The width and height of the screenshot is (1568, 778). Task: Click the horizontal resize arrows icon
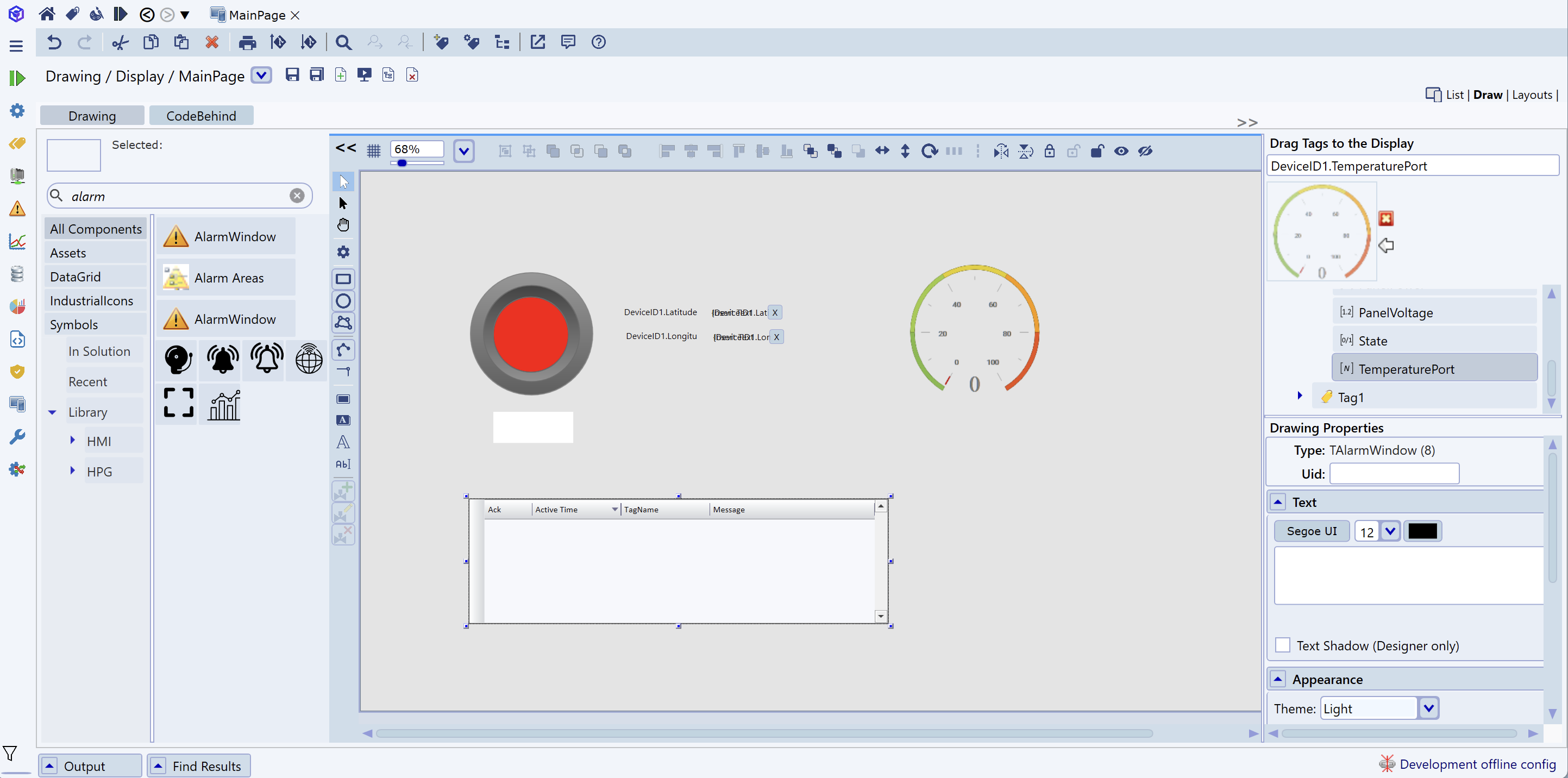pyautogui.click(x=882, y=151)
